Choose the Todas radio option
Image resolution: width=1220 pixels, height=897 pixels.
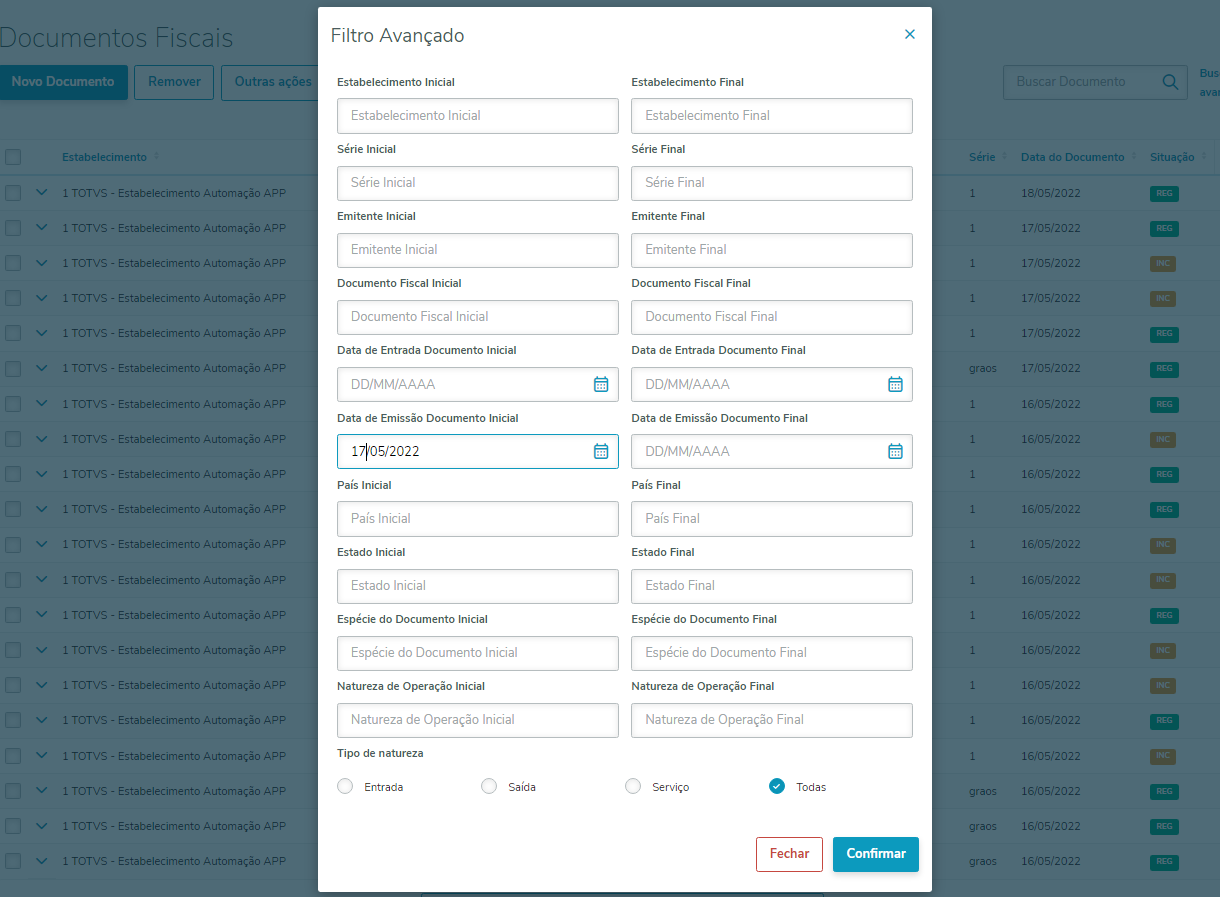[x=777, y=786]
